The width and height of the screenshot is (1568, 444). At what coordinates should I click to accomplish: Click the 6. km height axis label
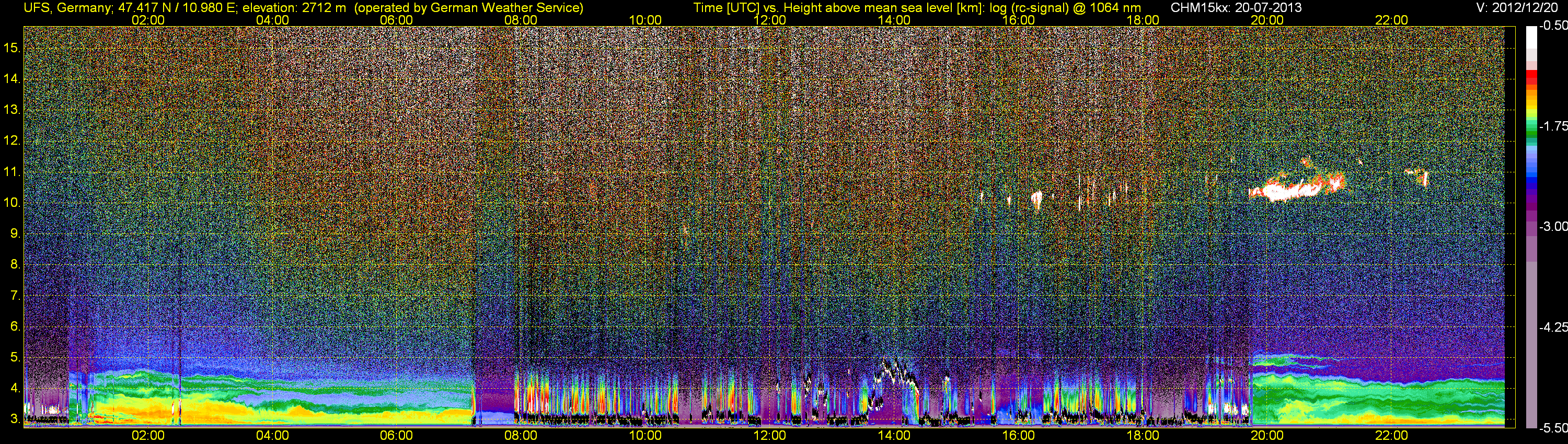[x=16, y=326]
